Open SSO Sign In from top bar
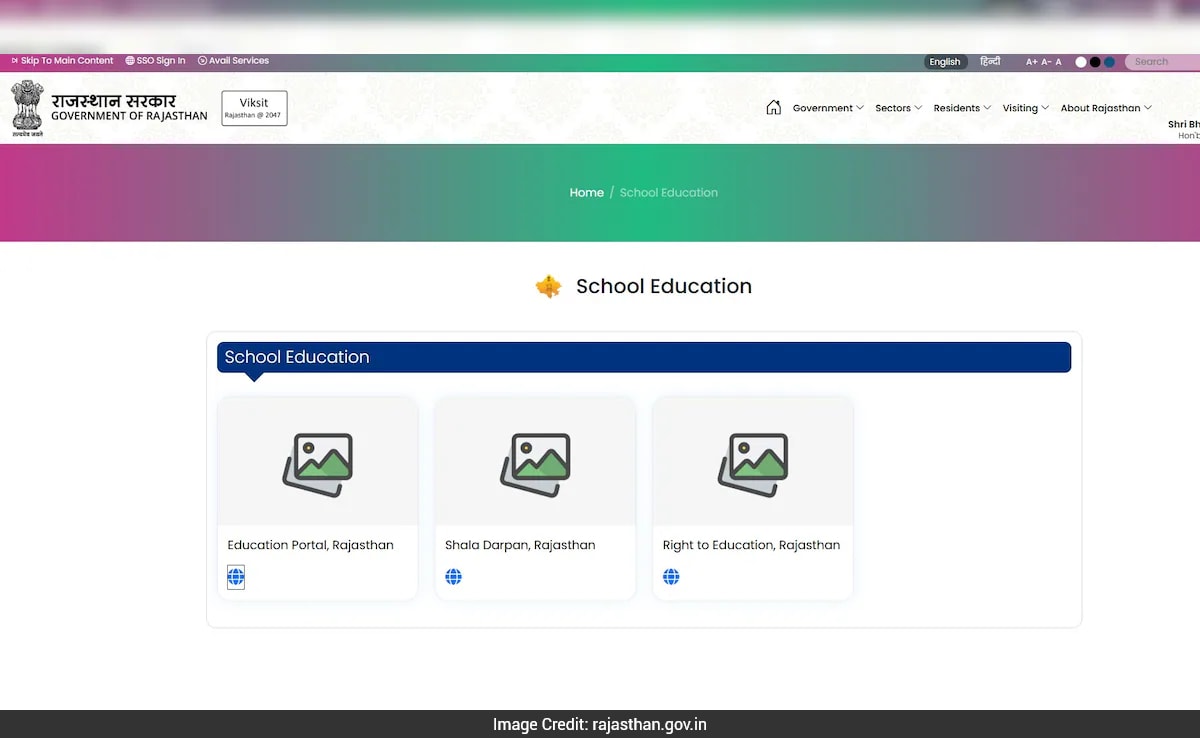This screenshot has height=738, width=1200. coord(156,61)
